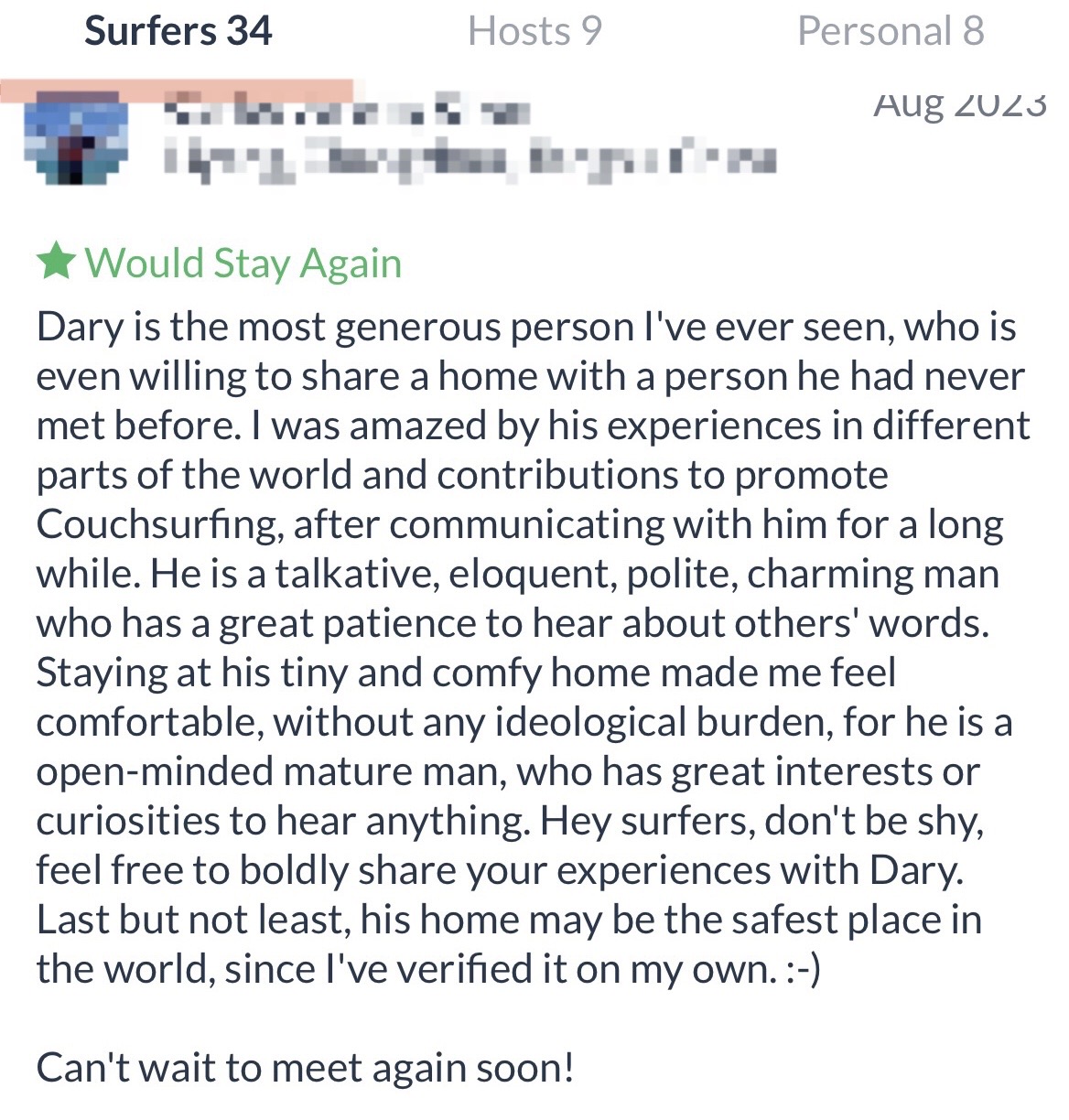Click the blurred reviewer location line

(469, 159)
